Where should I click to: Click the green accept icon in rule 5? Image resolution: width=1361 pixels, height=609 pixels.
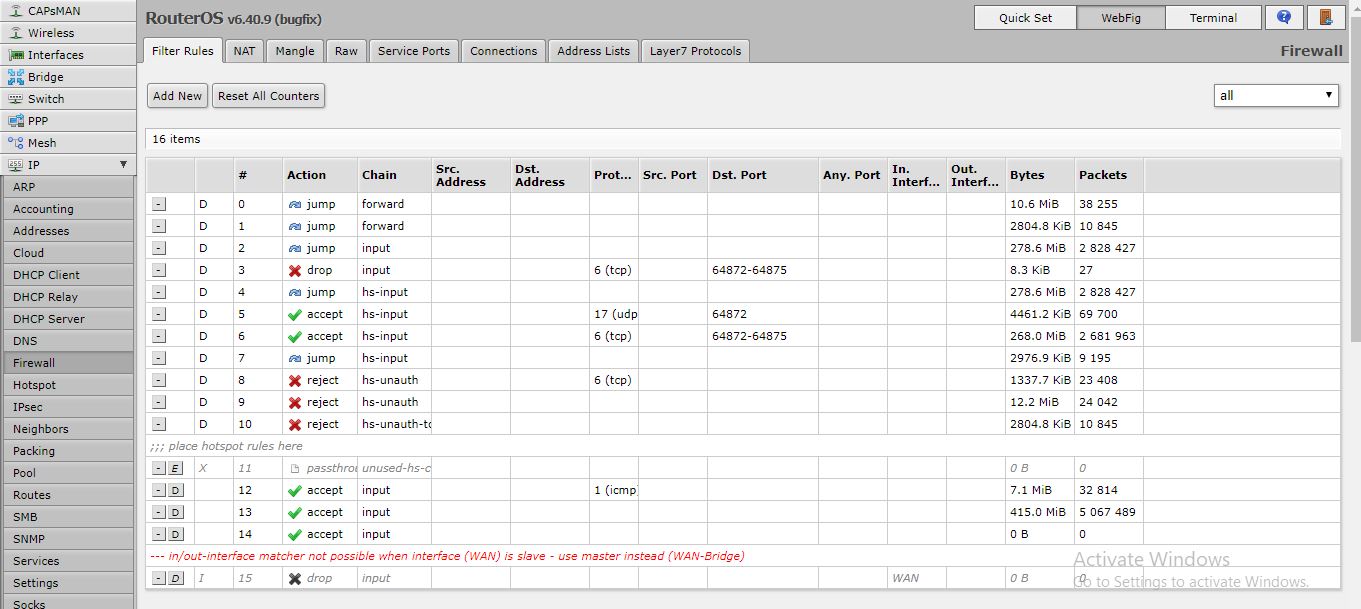click(295, 314)
